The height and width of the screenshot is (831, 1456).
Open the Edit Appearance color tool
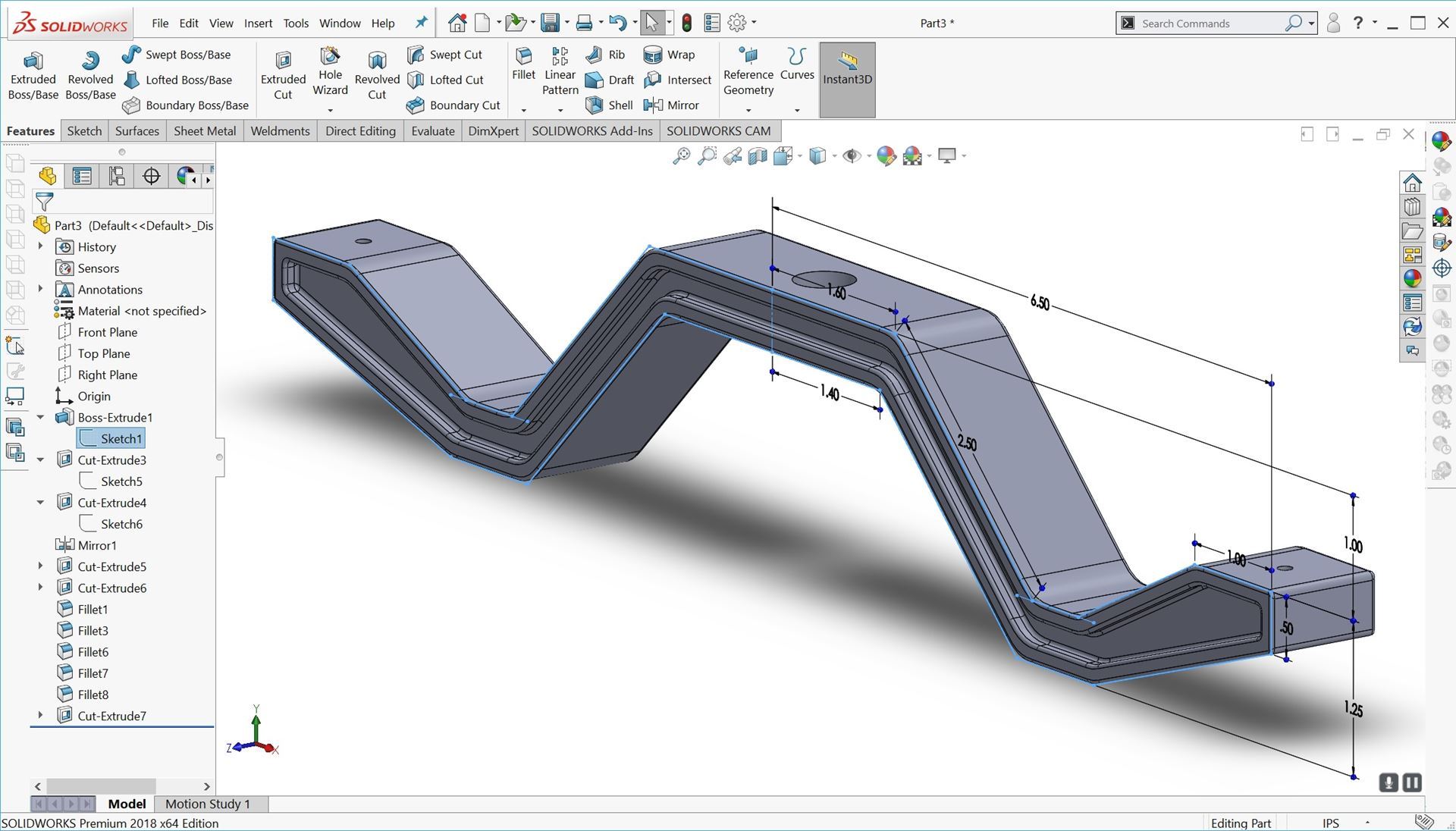(886, 155)
